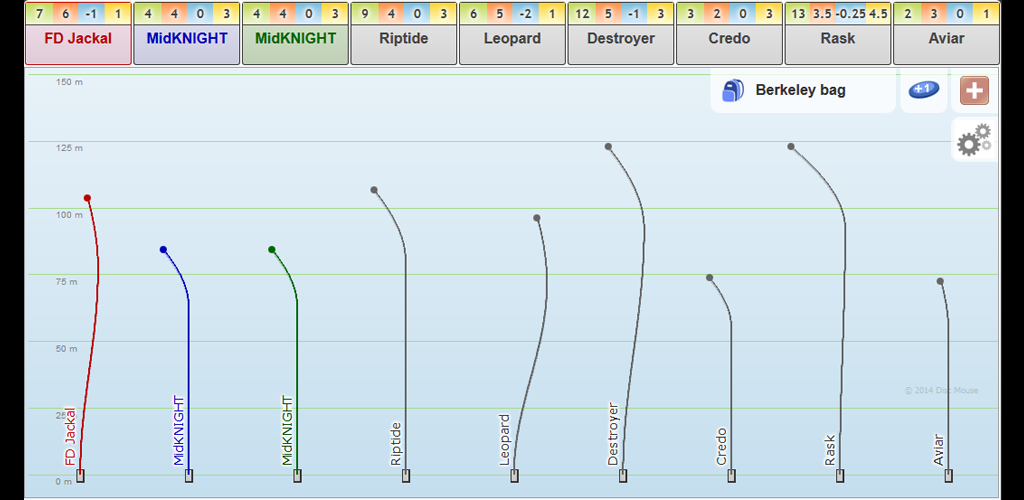
Task: Click the red FD Jackal flight endpoint dot
Action: tap(87, 198)
